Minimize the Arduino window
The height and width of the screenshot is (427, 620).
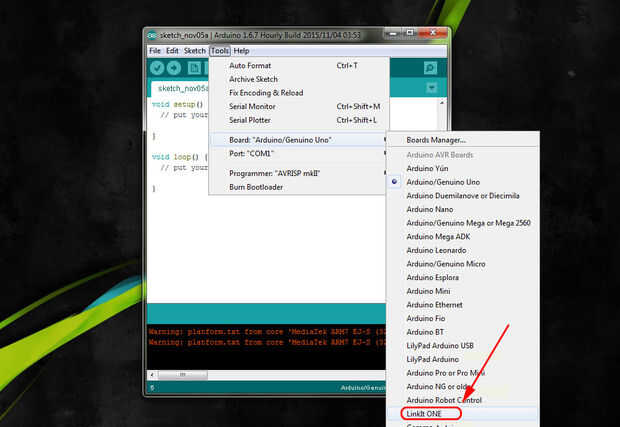tap(393, 33)
